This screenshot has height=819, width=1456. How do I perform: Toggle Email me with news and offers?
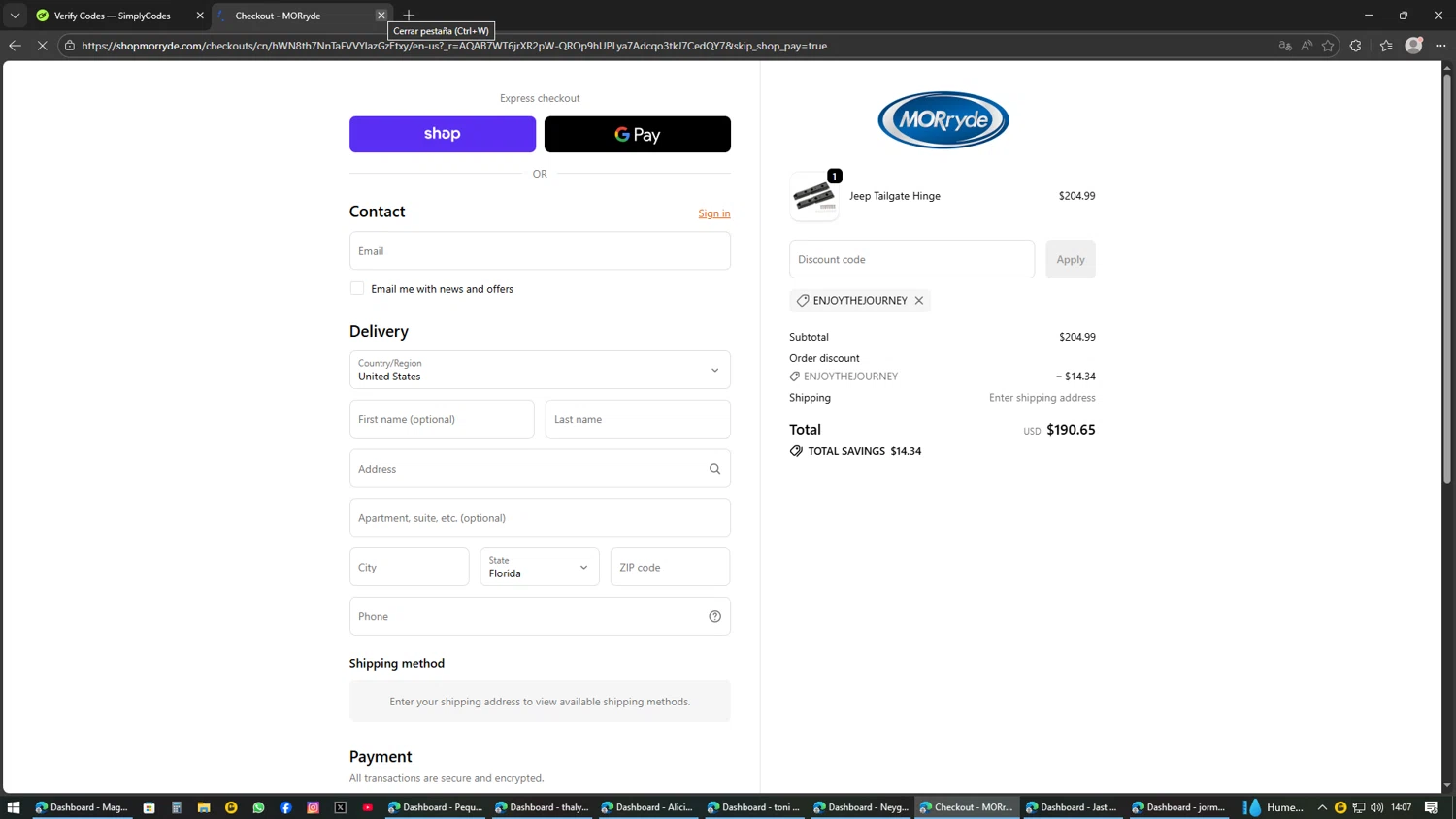357,288
